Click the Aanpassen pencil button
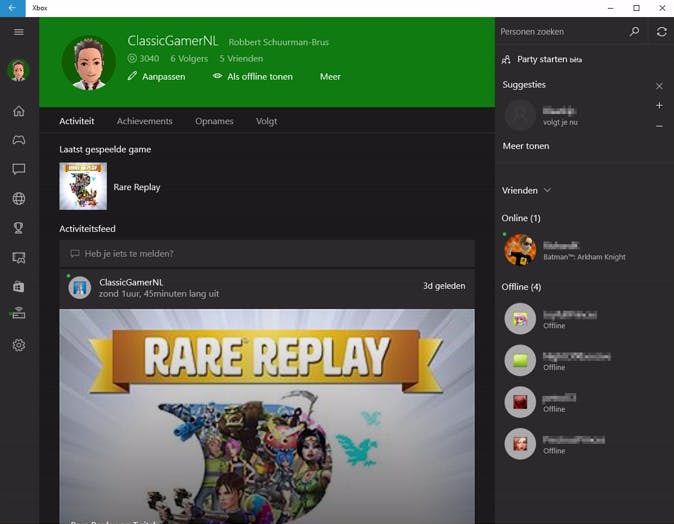 pos(156,77)
